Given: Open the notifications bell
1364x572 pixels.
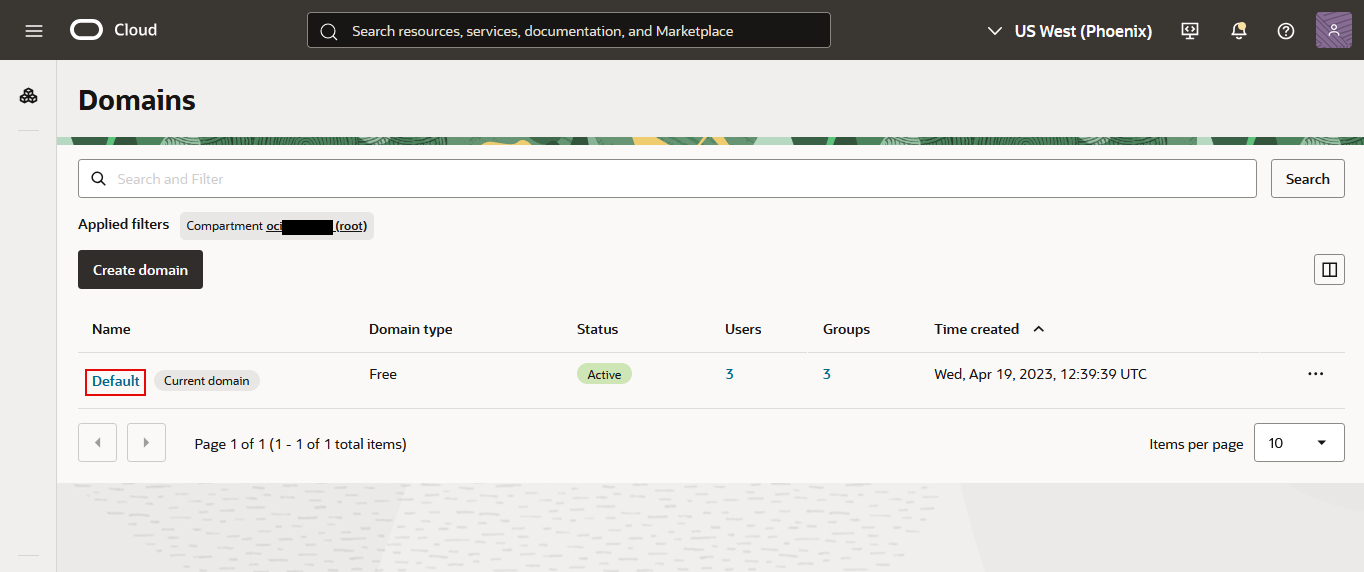Looking at the screenshot, I should coord(1238,31).
